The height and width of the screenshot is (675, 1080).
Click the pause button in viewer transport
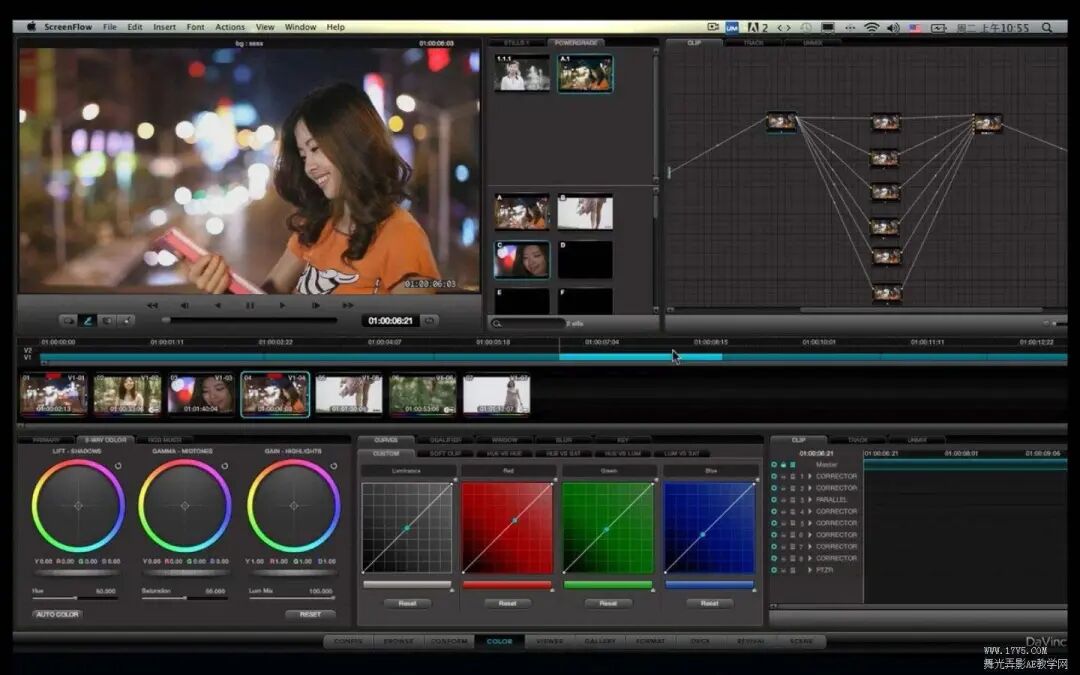[250, 305]
